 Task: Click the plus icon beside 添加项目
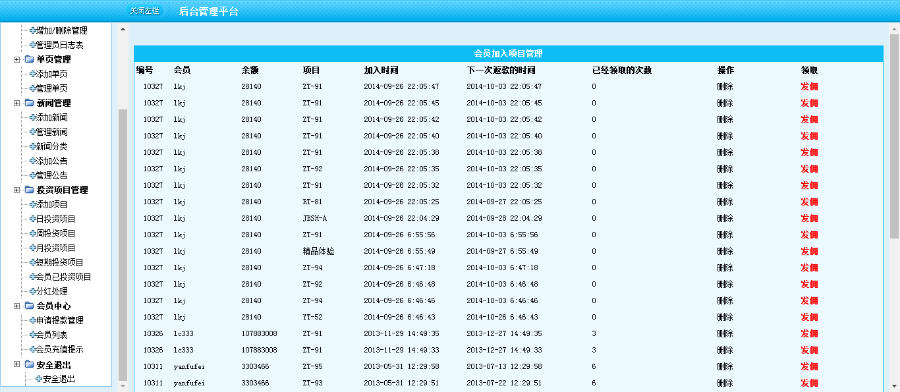tap(33, 204)
